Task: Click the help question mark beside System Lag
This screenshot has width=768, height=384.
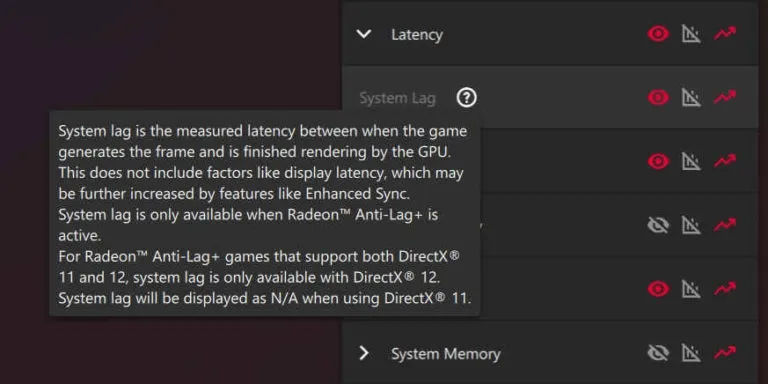Action: [466, 97]
